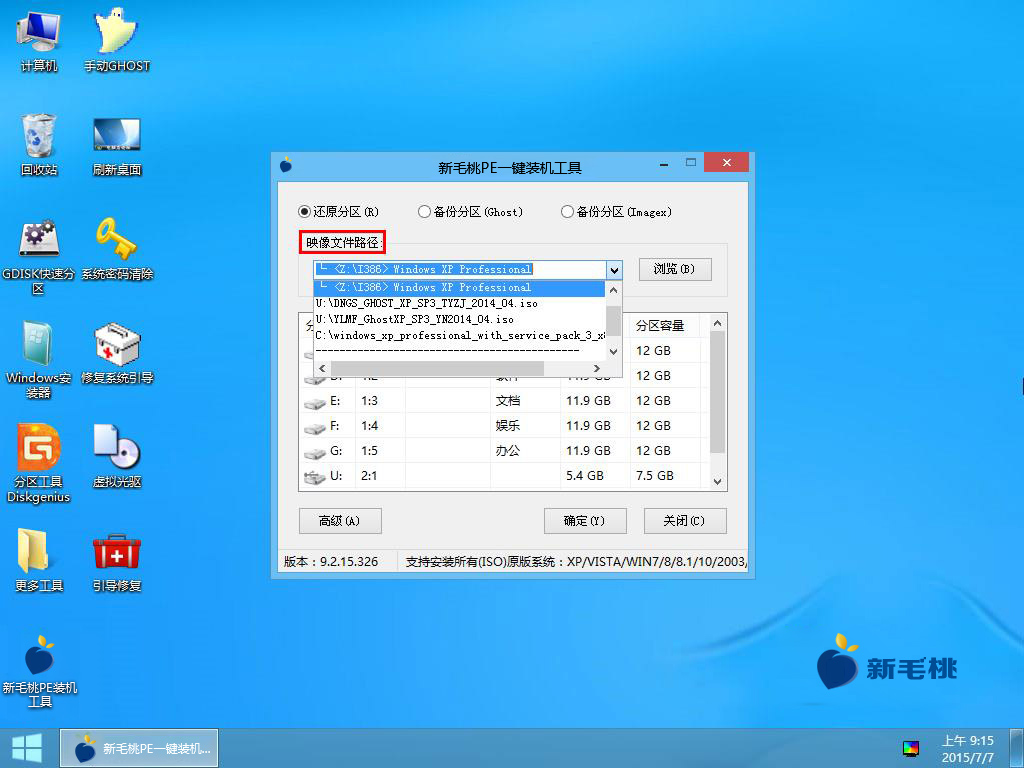Click the 版本：9.2.15.326 status text
This screenshot has width=1024, height=768.
pyautogui.click(x=331, y=562)
